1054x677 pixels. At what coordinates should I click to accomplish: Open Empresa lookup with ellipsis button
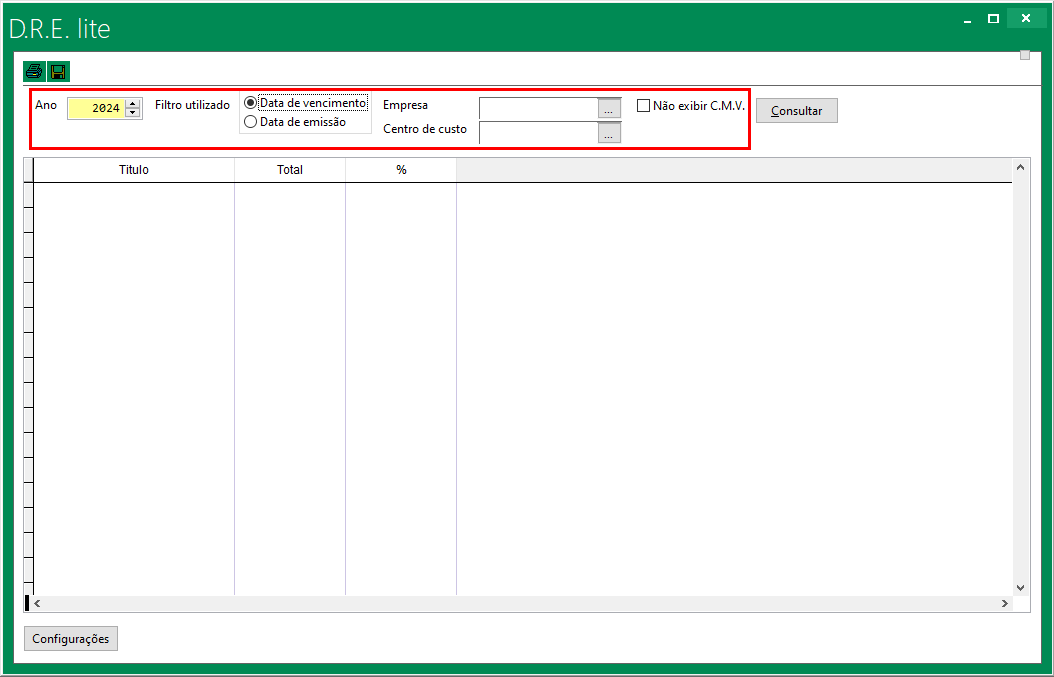[609, 109]
